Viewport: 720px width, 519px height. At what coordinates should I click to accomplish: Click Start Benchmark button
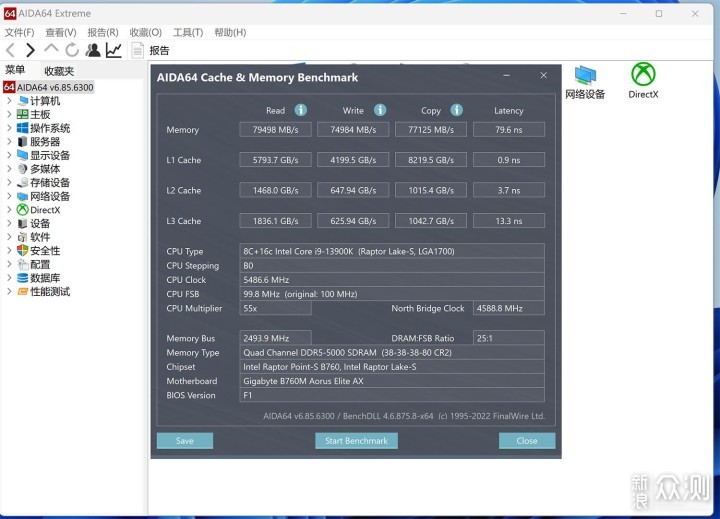click(x=356, y=440)
